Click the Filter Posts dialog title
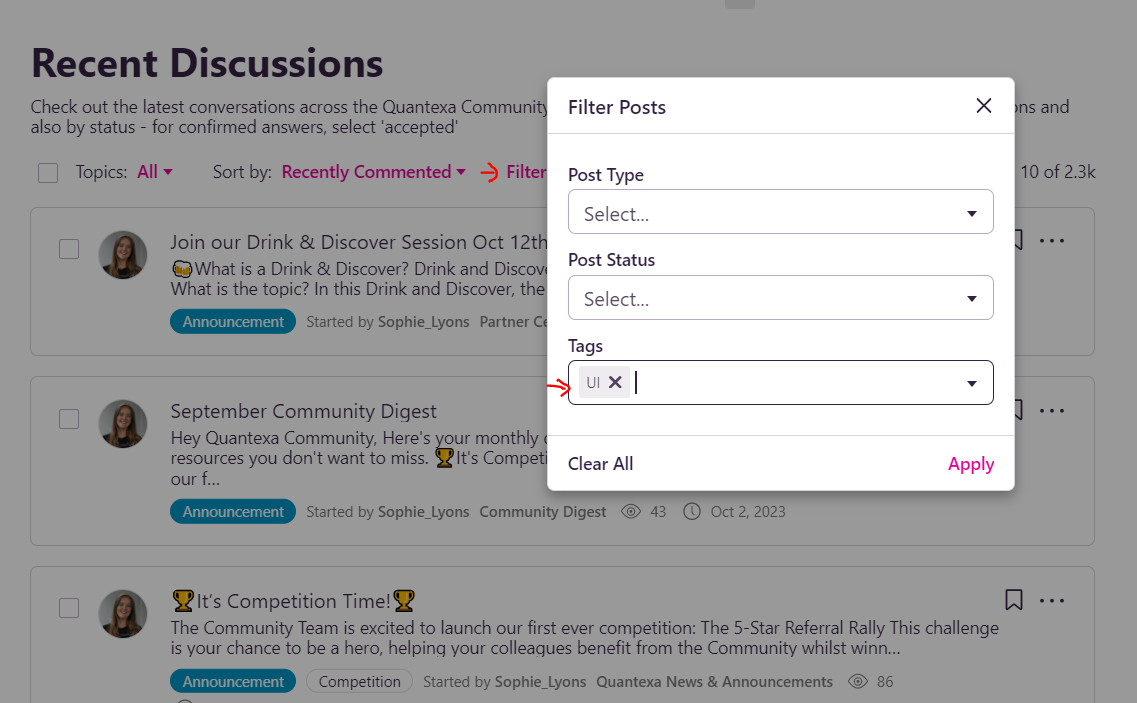 click(x=616, y=107)
